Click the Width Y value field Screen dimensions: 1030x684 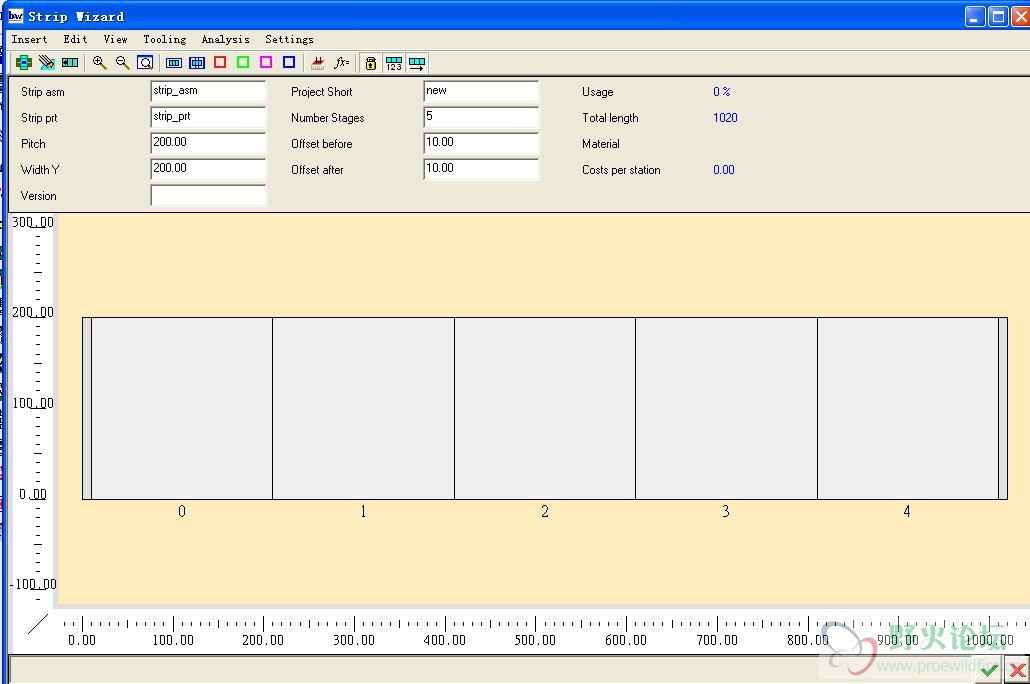pos(208,169)
